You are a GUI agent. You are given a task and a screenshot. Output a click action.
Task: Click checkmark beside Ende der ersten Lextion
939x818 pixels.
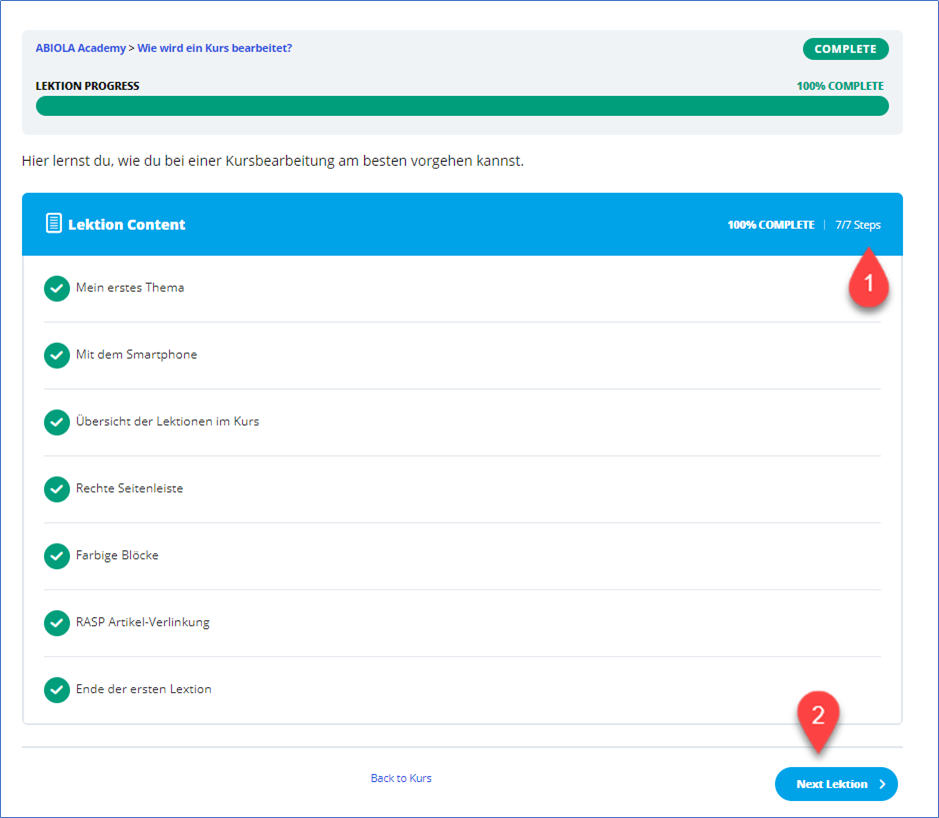[57, 690]
